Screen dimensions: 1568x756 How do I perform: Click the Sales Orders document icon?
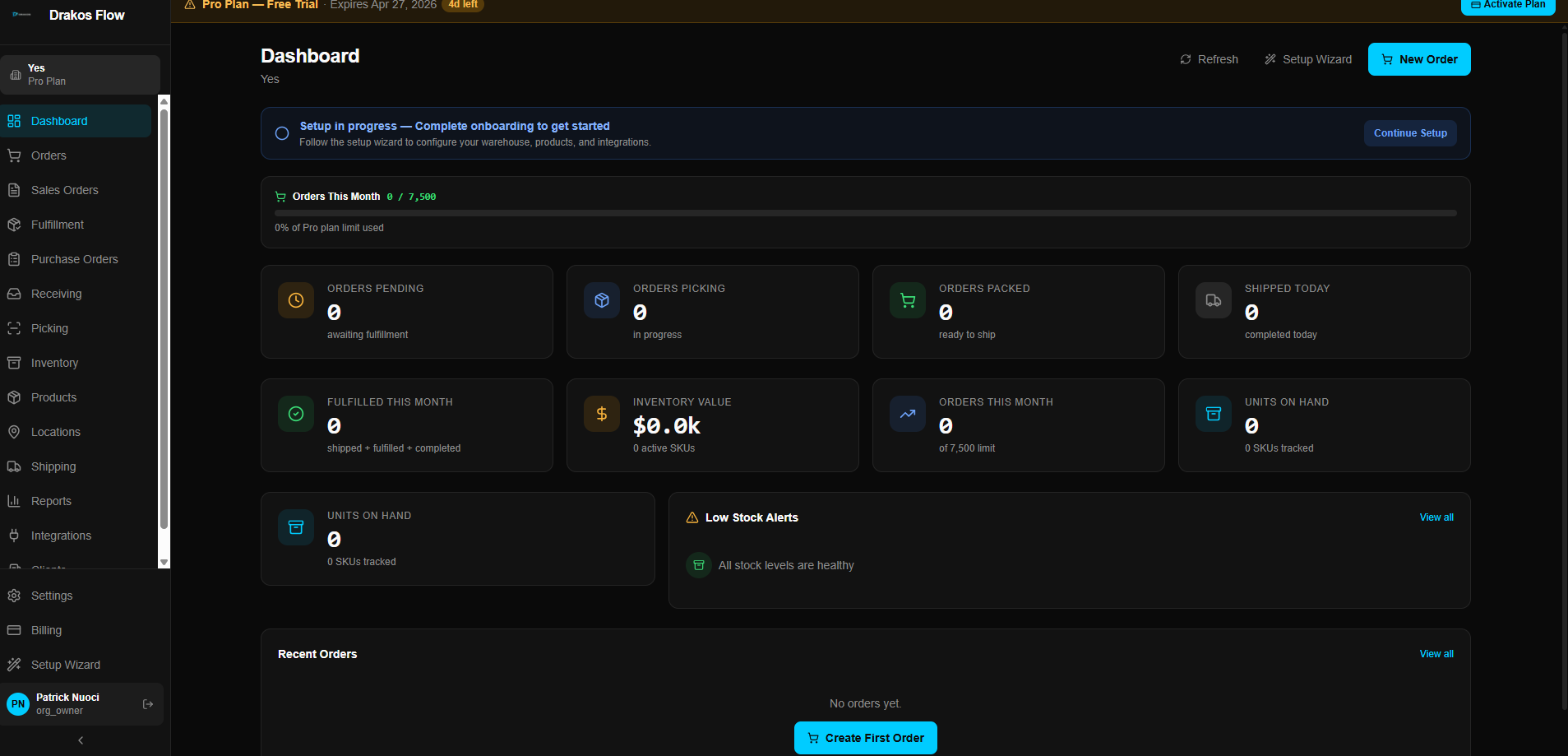click(14, 190)
